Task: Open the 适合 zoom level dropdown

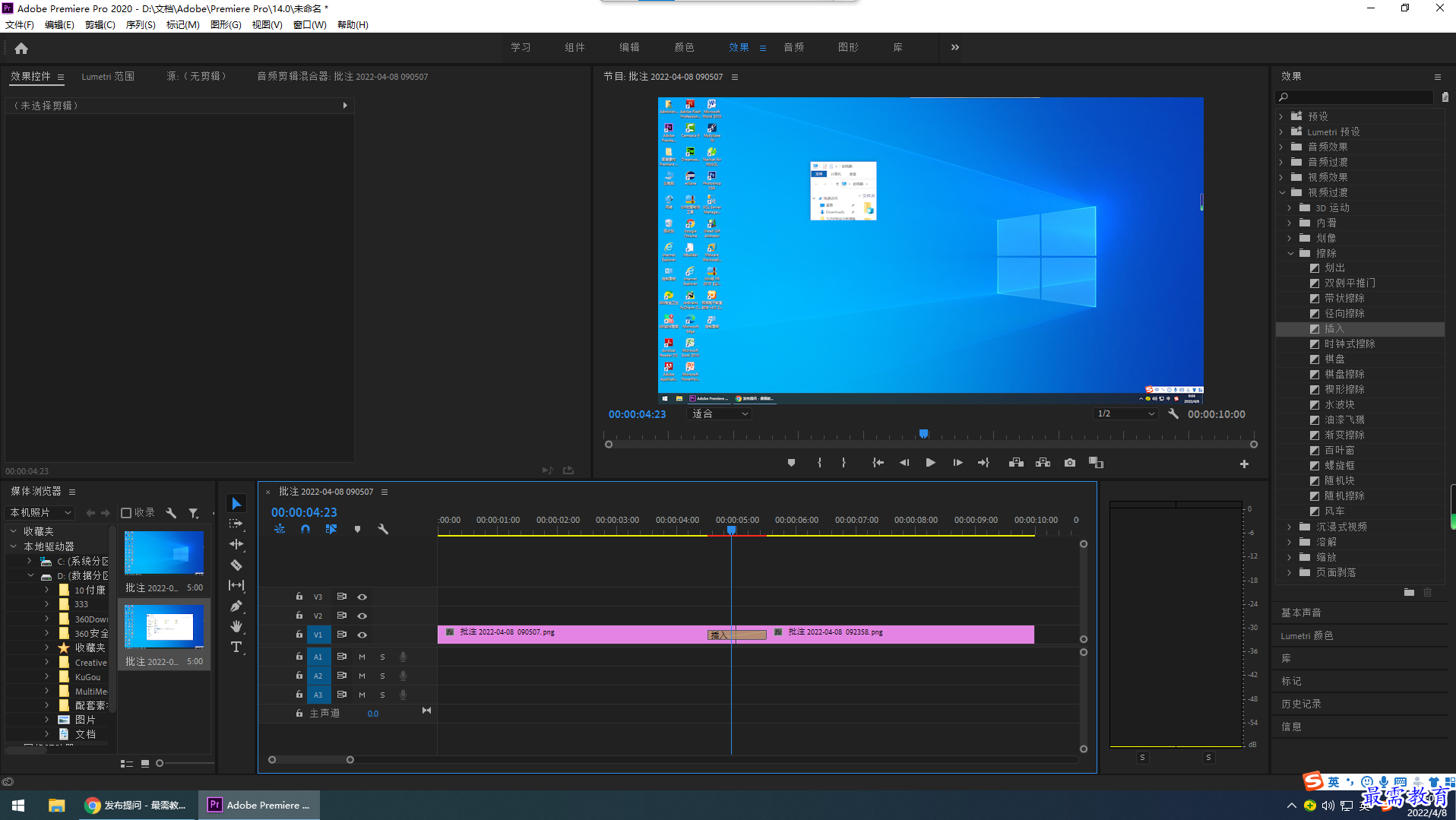Action: 719,414
